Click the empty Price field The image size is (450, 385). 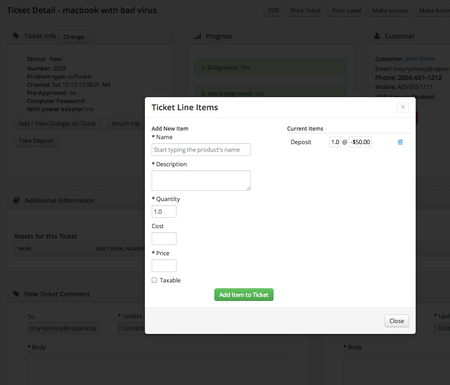[164, 266]
